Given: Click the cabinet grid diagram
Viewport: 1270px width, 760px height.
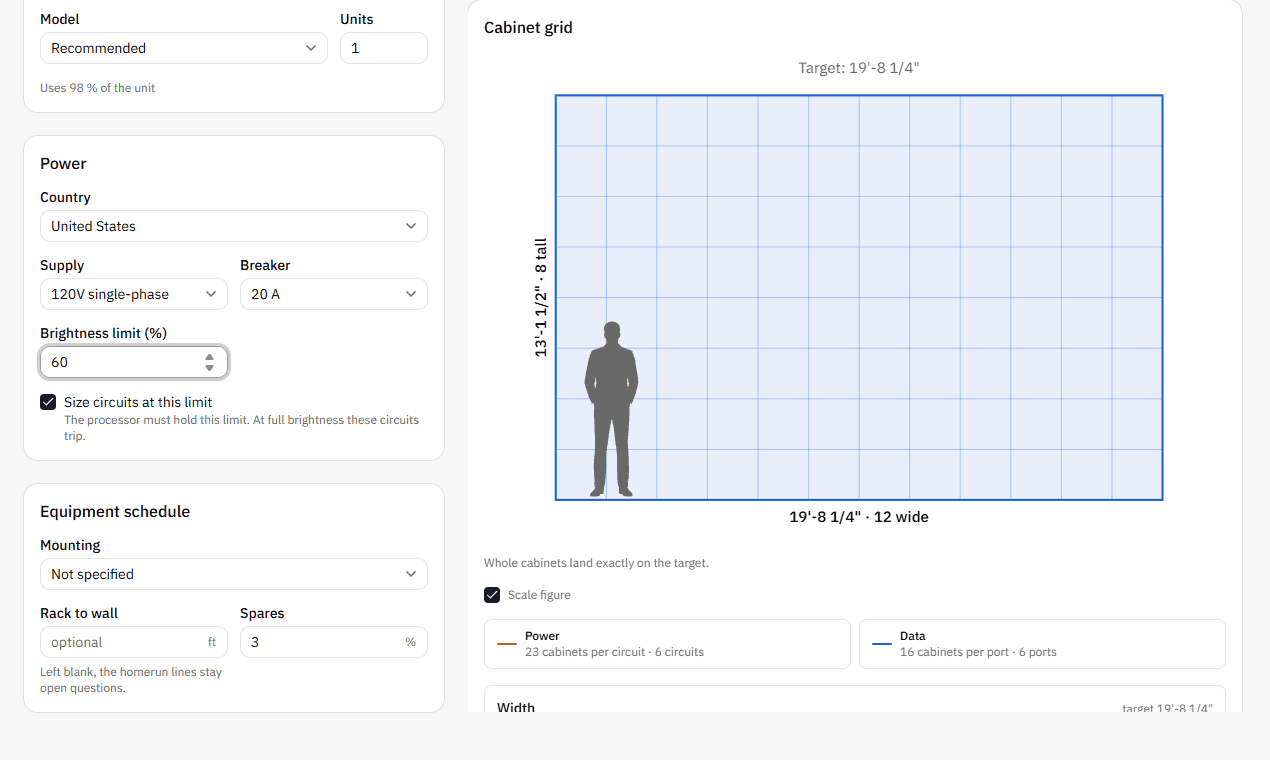Looking at the screenshot, I should click(859, 297).
